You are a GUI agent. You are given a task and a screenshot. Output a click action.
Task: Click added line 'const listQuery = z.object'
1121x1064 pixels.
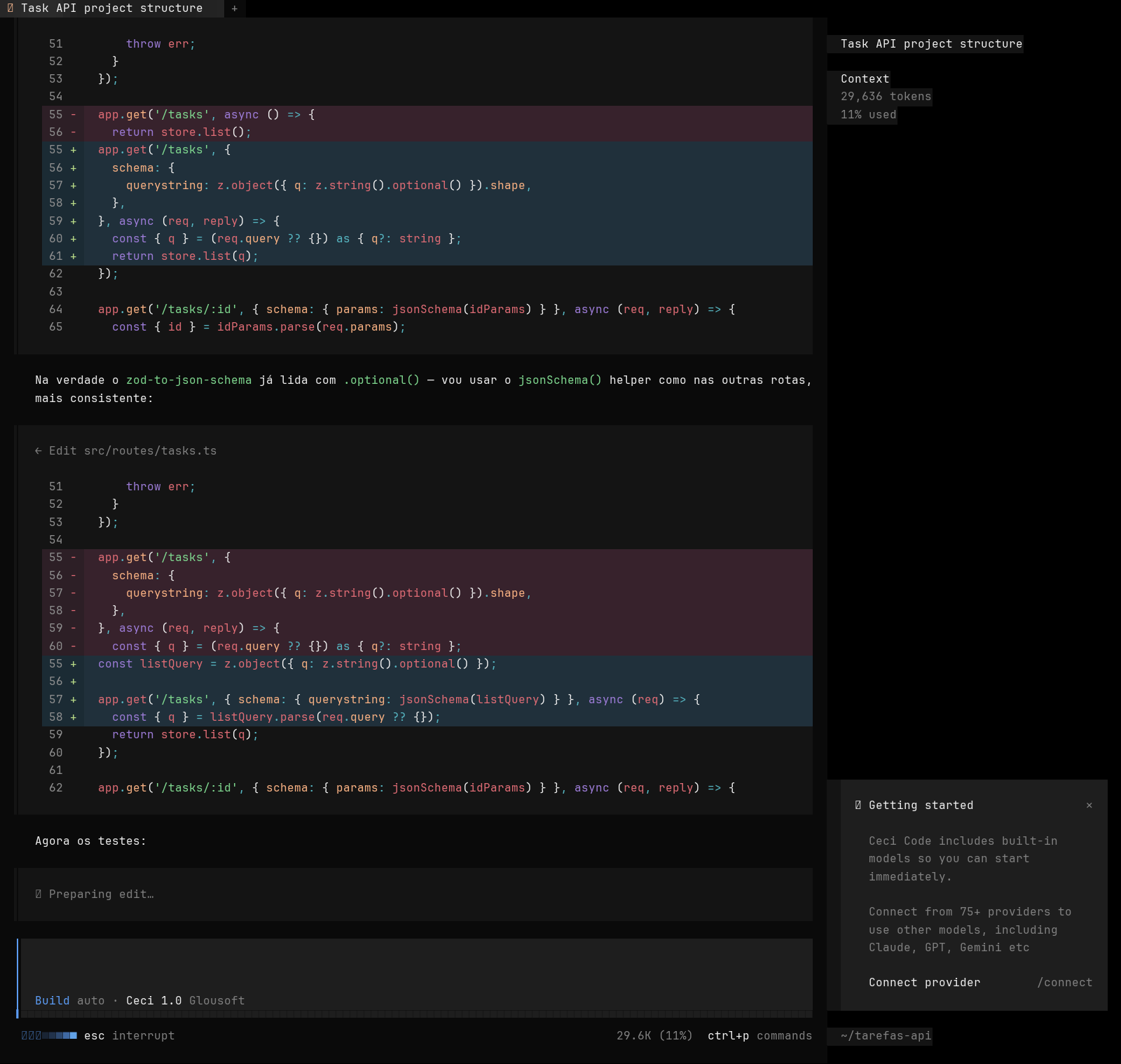tap(427, 664)
